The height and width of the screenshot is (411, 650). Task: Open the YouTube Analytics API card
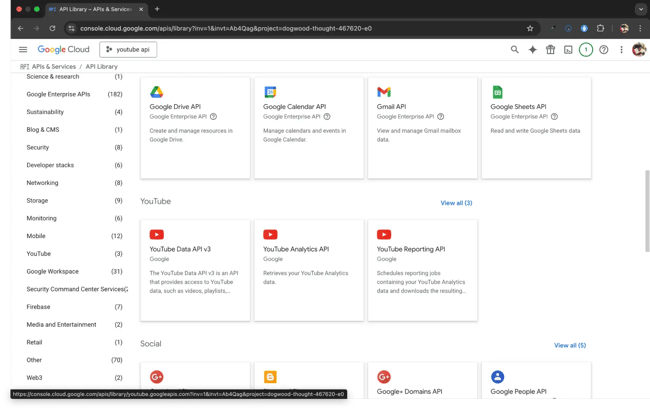[309, 270]
